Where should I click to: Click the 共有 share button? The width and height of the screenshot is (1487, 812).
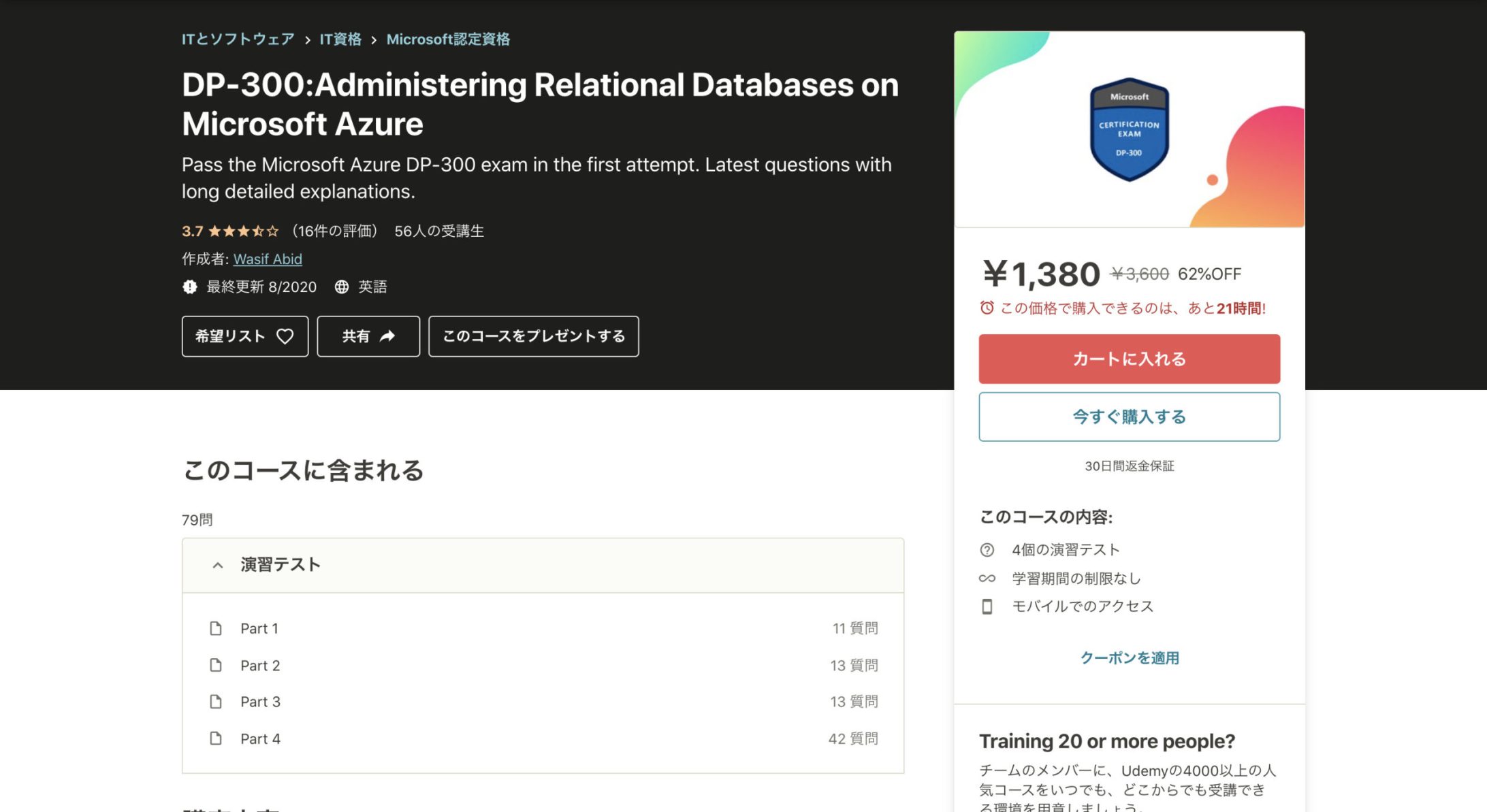368,336
